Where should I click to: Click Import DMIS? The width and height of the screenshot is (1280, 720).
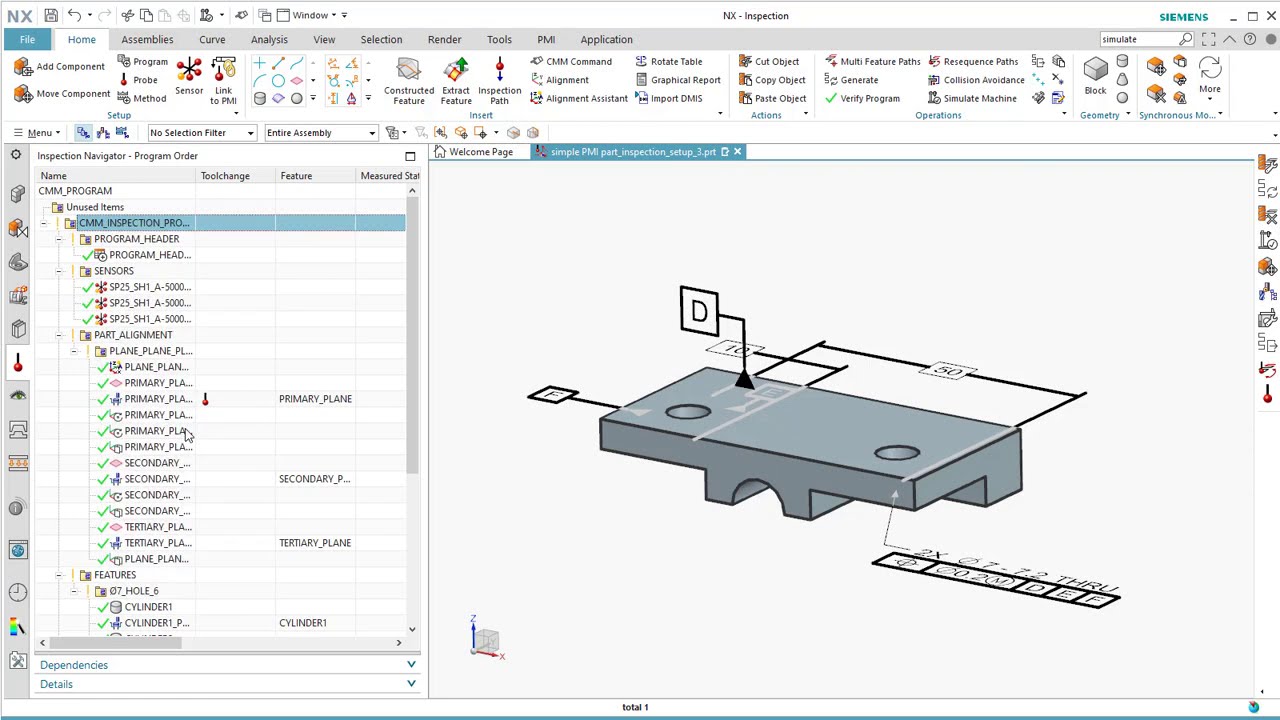tap(668, 98)
